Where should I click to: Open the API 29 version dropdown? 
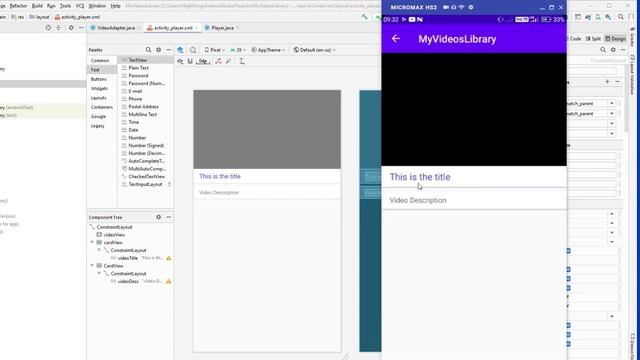click(238, 50)
